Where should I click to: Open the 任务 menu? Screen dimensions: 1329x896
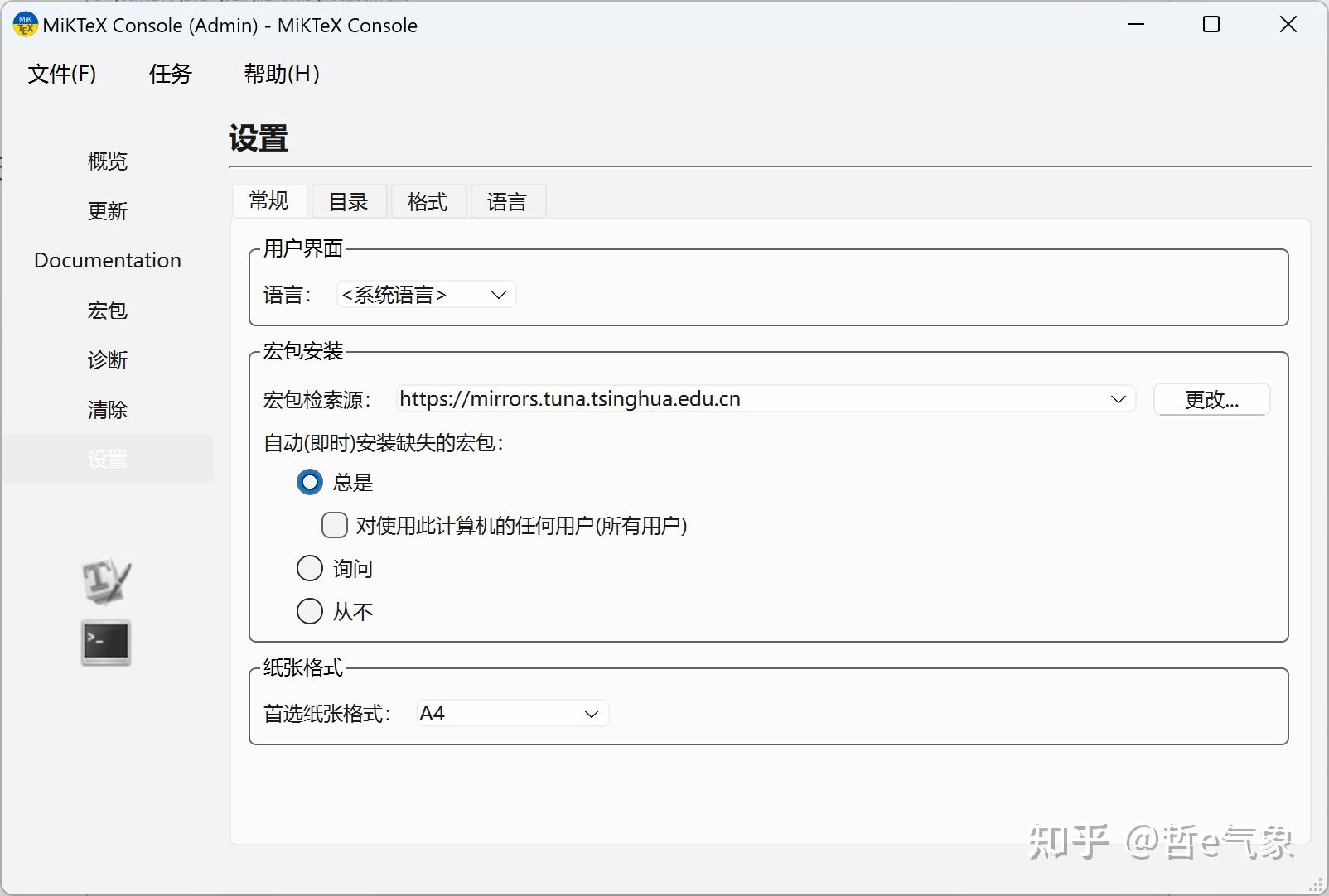tap(169, 75)
